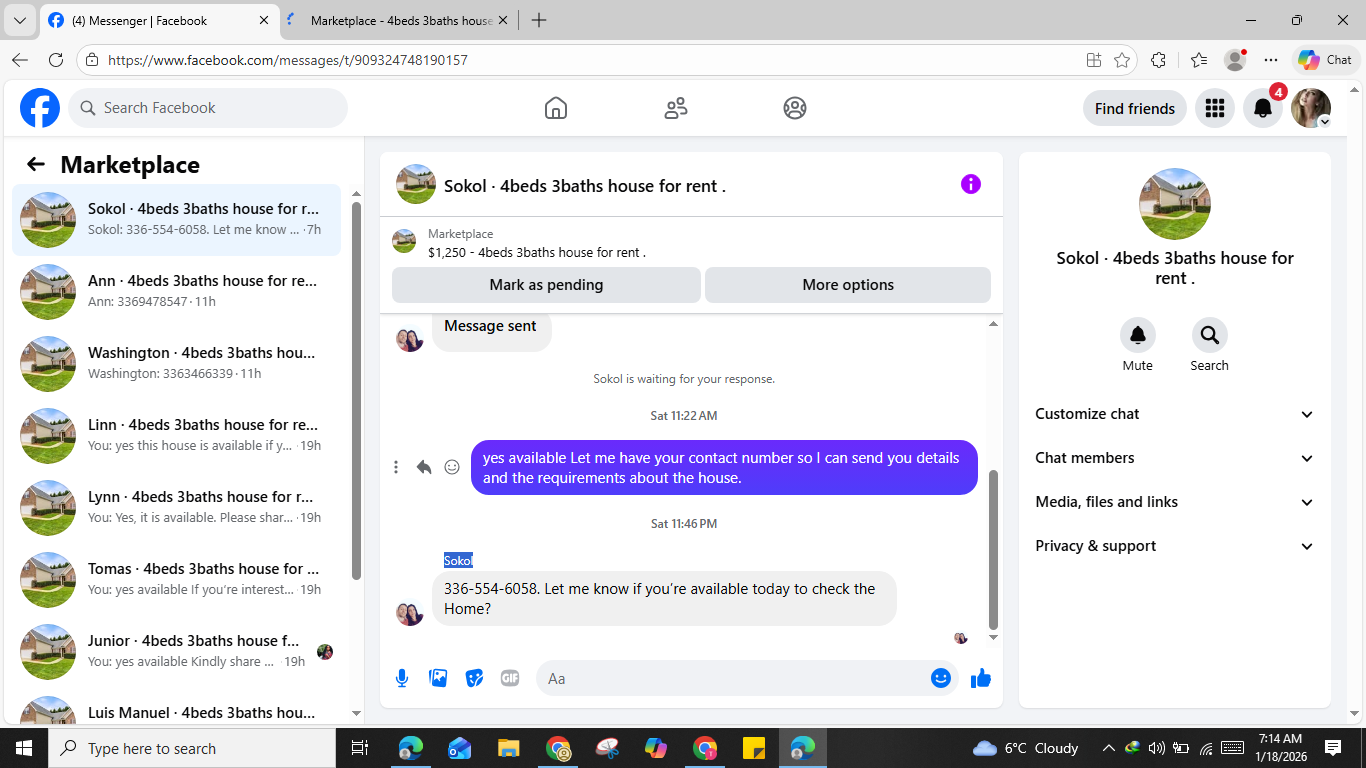Open Linn conversation in the list

coord(176,436)
